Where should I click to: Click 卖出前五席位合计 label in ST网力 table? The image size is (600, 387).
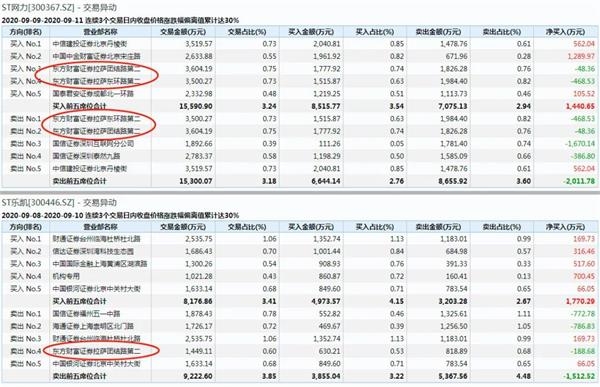(79, 181)
